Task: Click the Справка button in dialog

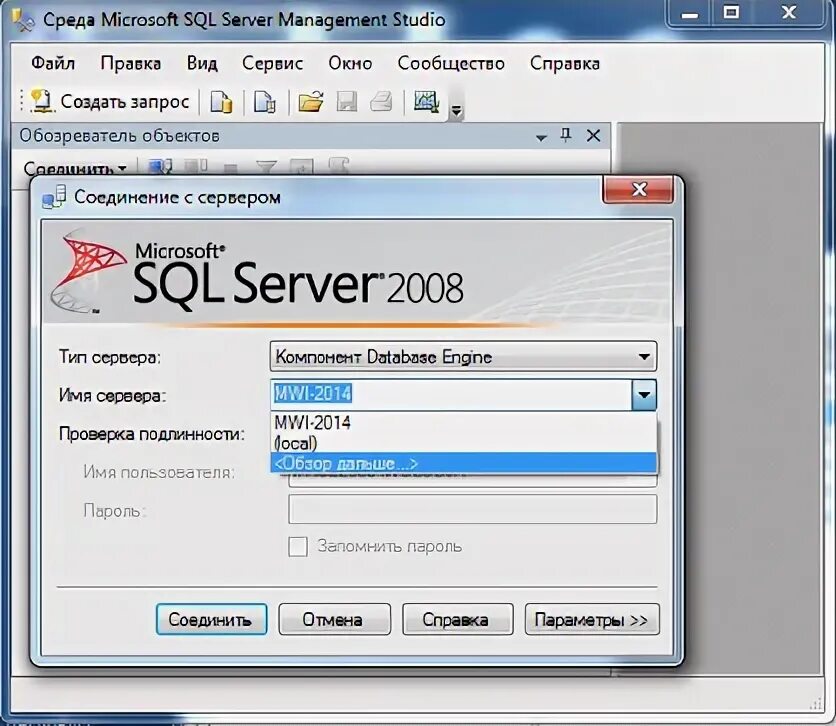Action: click(x=457, y=619)
